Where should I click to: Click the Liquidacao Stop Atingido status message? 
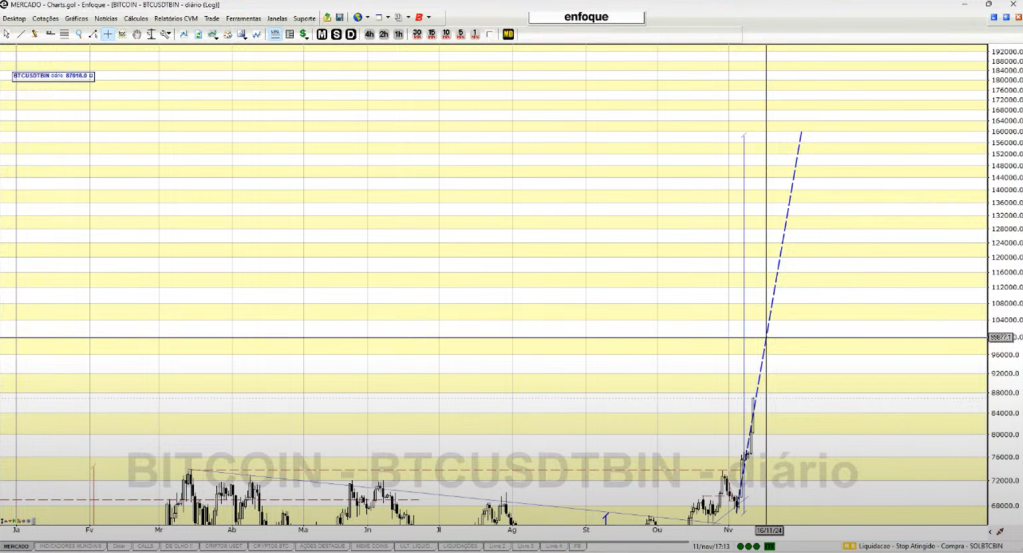click(930, 546)
